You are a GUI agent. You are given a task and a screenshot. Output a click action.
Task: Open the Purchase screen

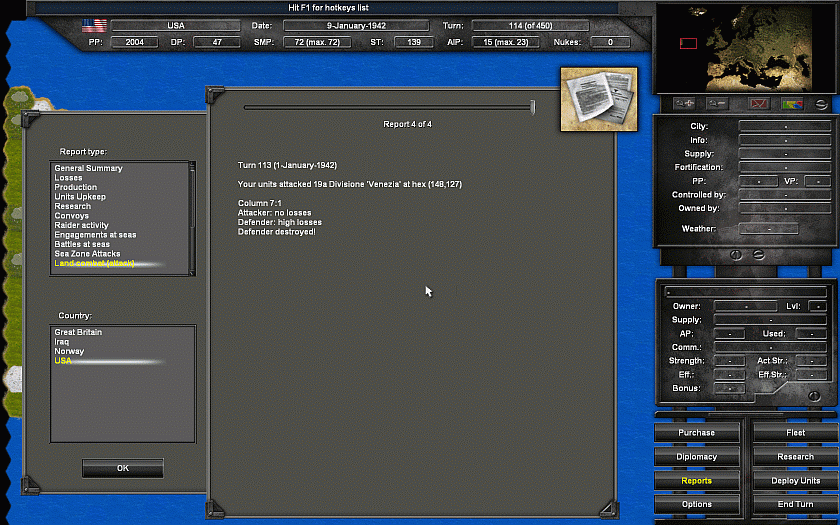tap(696, 433)
